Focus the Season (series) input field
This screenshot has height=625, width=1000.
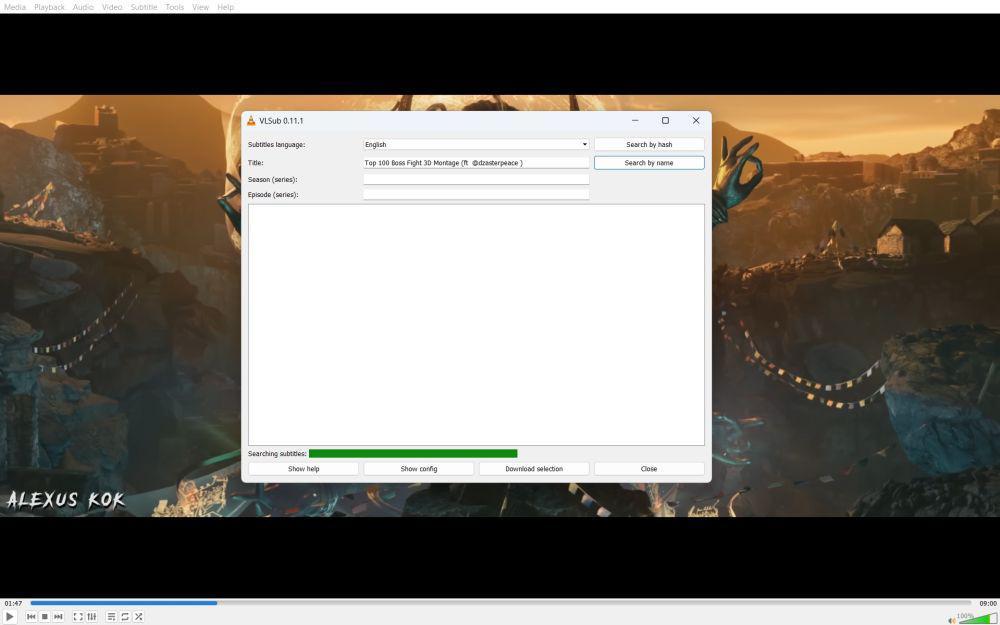click(476, 179)
